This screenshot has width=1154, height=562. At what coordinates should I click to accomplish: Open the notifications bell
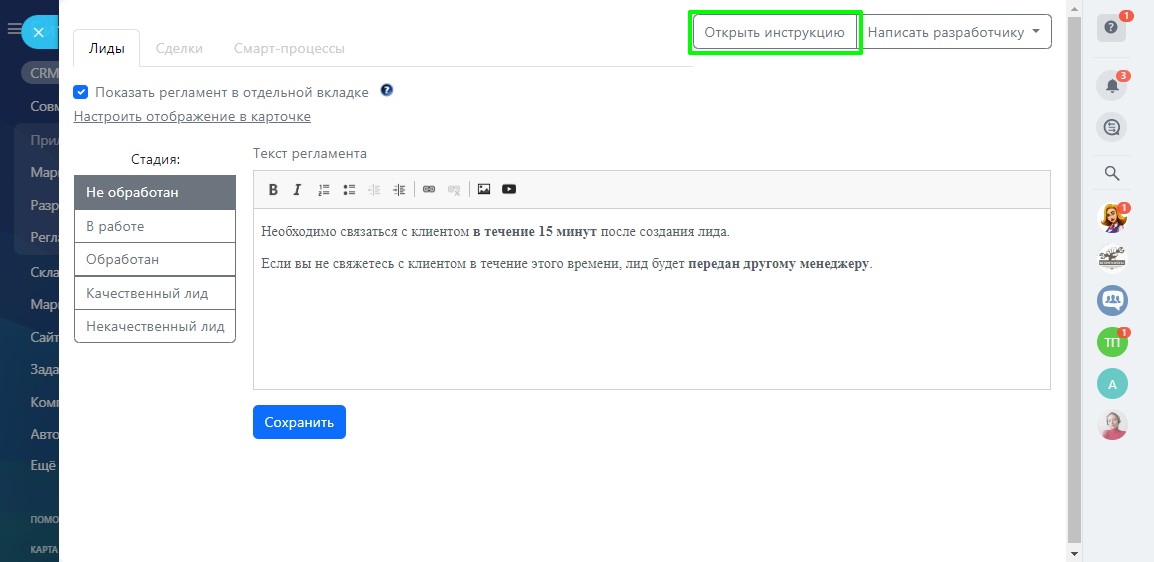pyautogui.click(x=1111, y=86)
